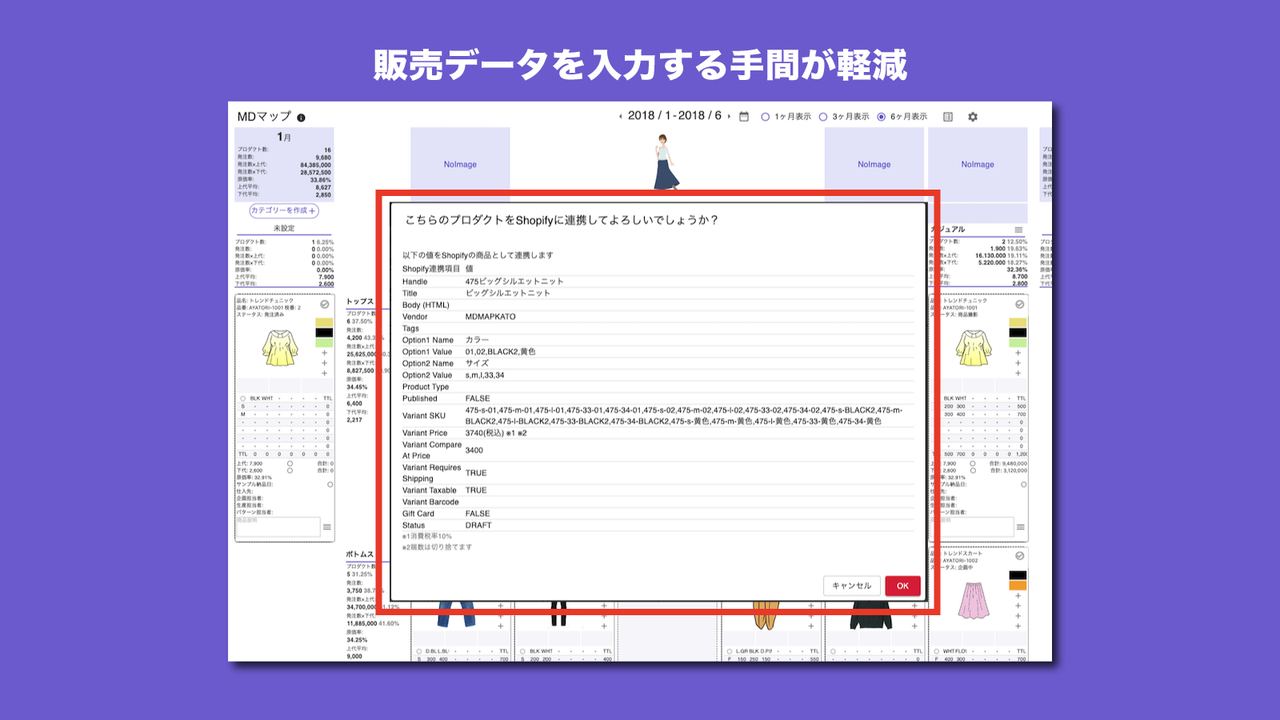Click Status value DRAFT
Screen dimensions: 1280x720
click(479, 525)
